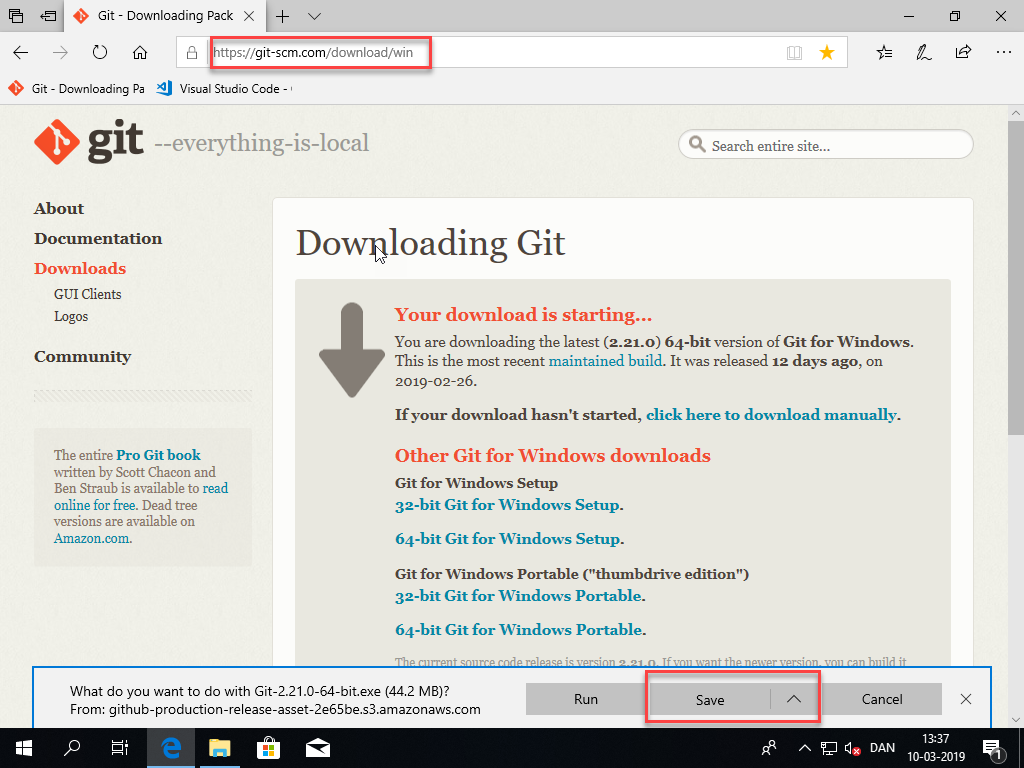This screenshot has height=768, width=1024.
Task: Click network icon in system tray
Action: 829,748
